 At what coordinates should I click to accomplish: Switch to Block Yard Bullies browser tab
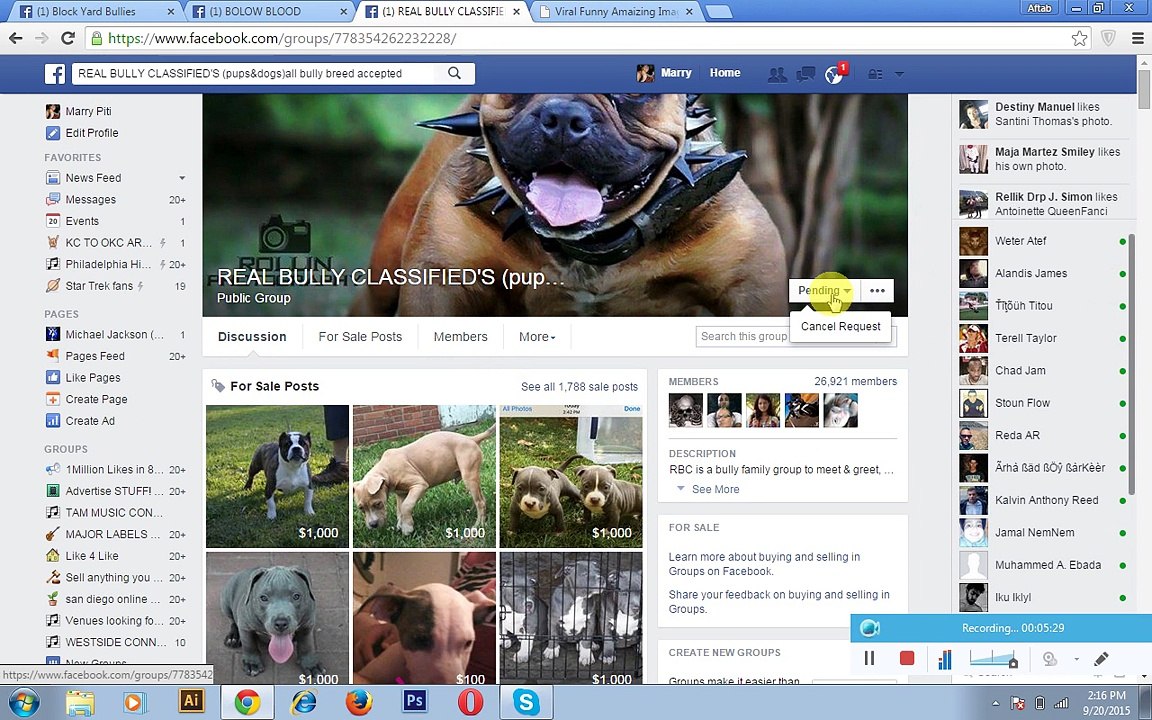coord(94,11)
